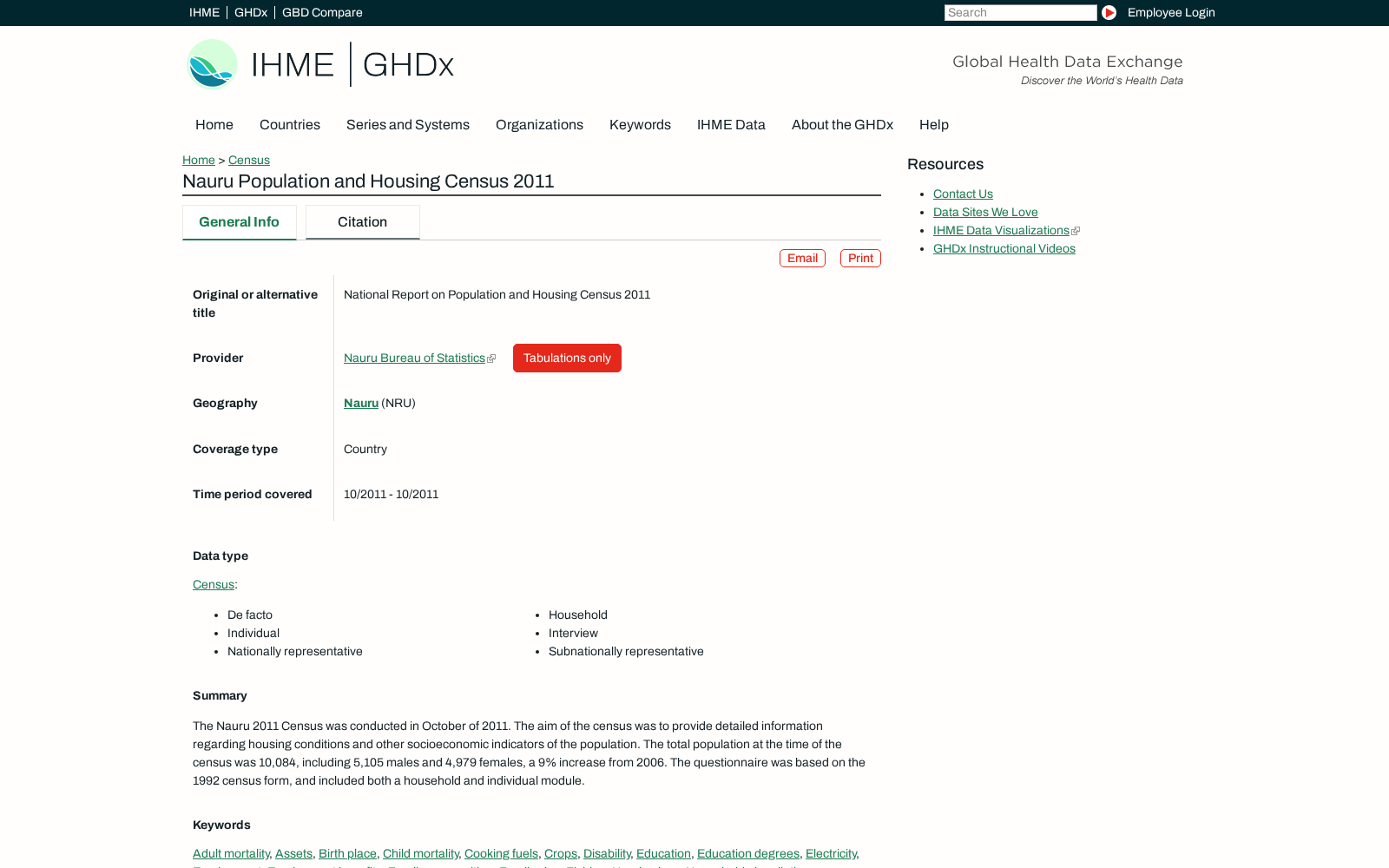Open GBD Compare in top bar
The width and height of the screenshot is (1389, 868).
pyautogui.click(x=322, y=12)
